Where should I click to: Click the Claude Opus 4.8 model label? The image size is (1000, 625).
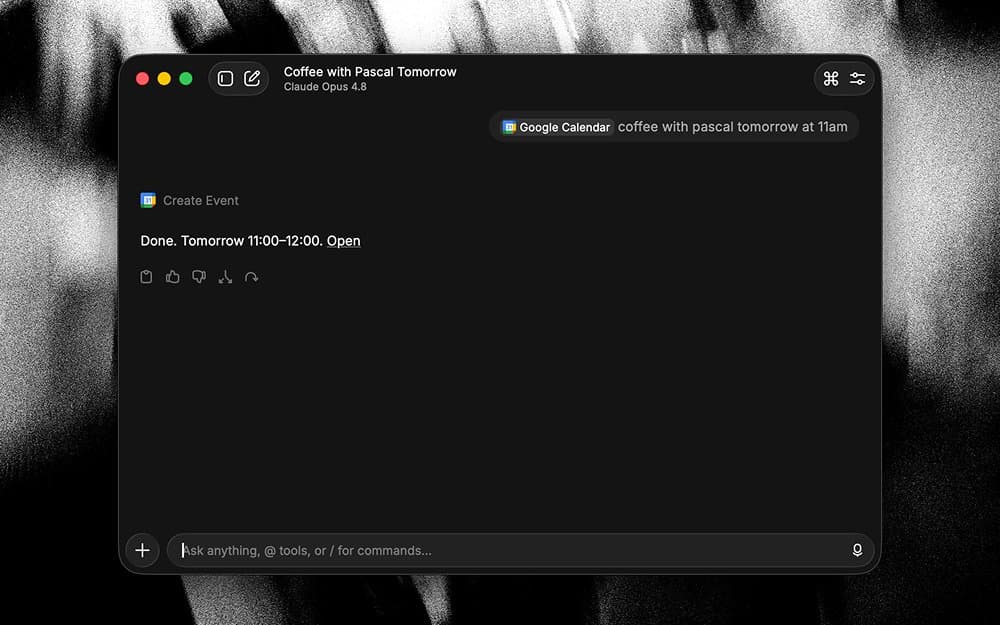click(x=325, y=87)
